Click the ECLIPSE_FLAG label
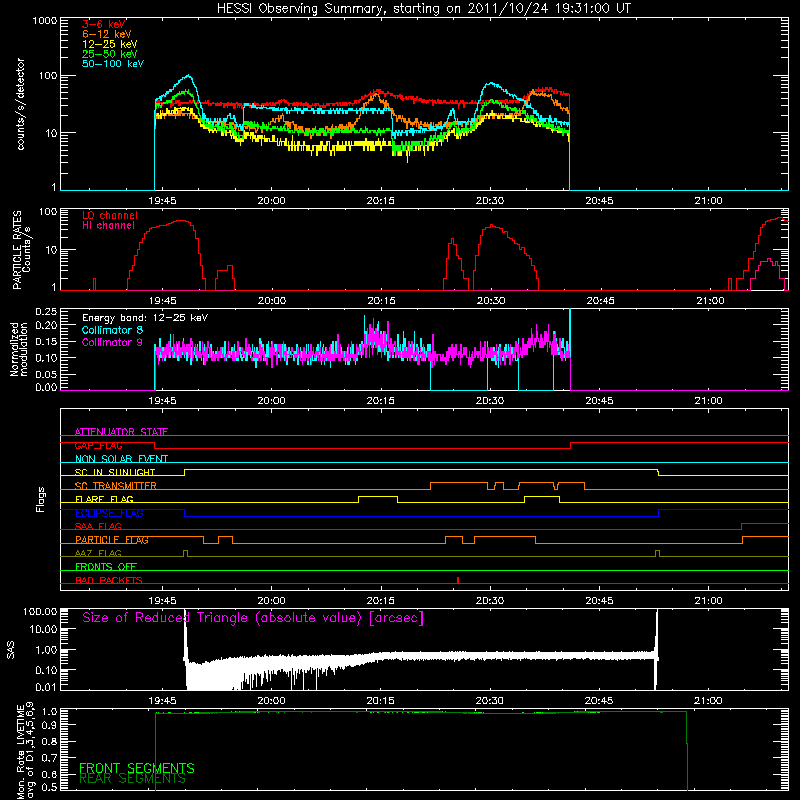 [109, 513]
